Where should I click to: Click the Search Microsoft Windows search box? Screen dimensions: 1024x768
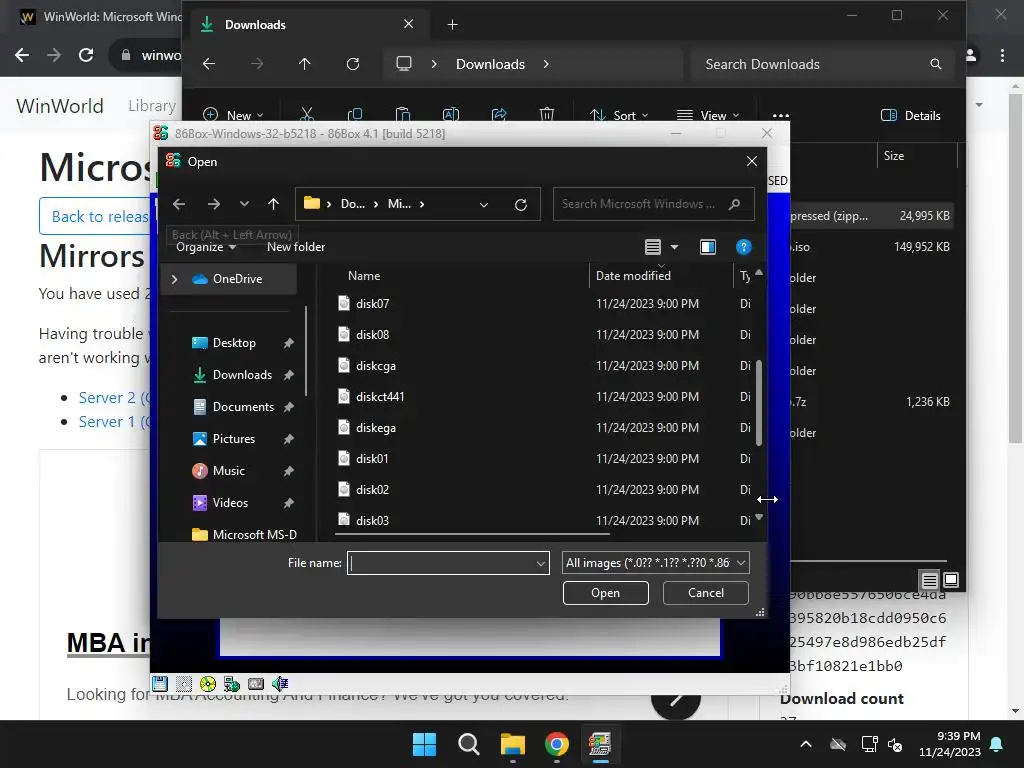[653, 204]
